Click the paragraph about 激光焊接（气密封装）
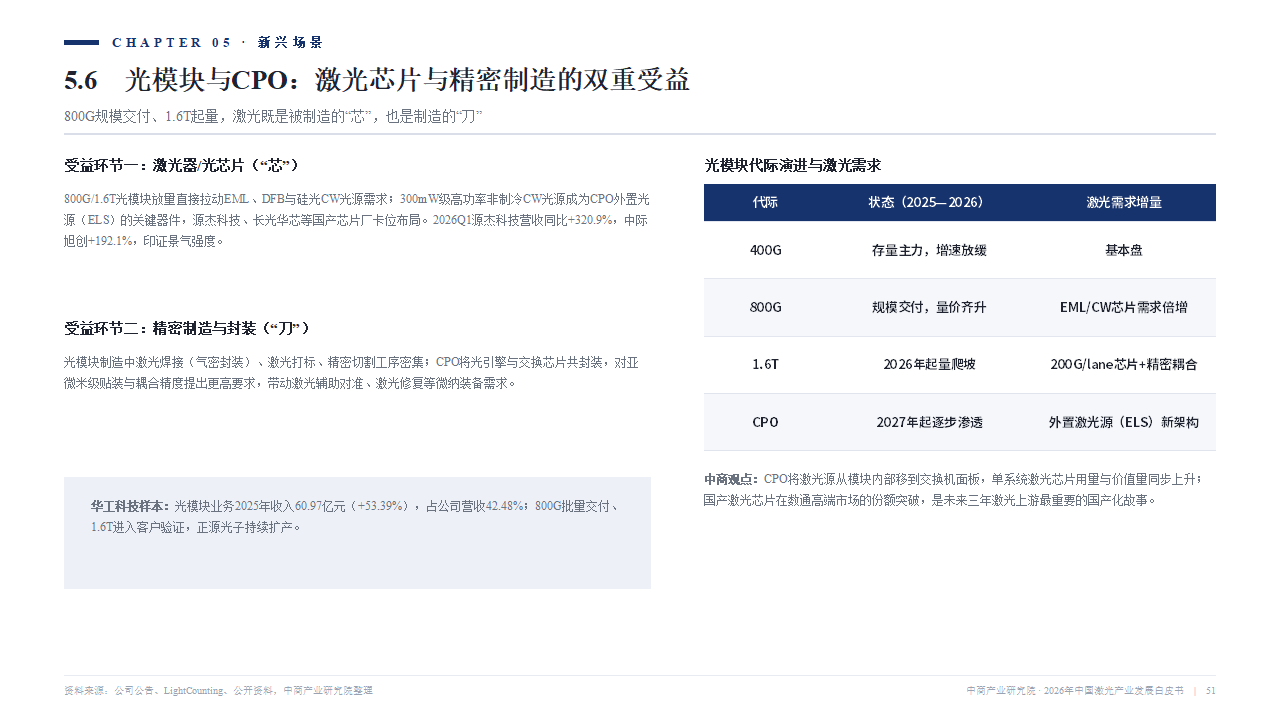The width and height of the screenshot is (1280, 720). point(352,373)
